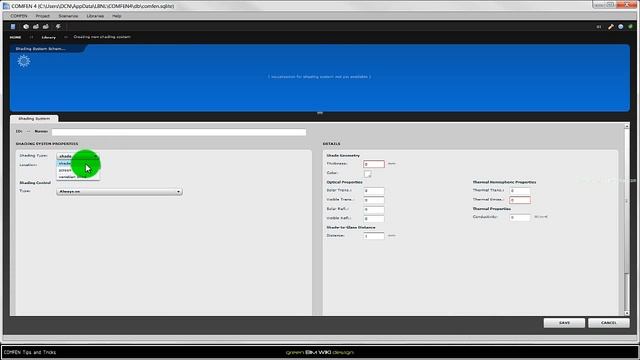
Task: Select the Shading System tab
Action: [x=34, y=118]
